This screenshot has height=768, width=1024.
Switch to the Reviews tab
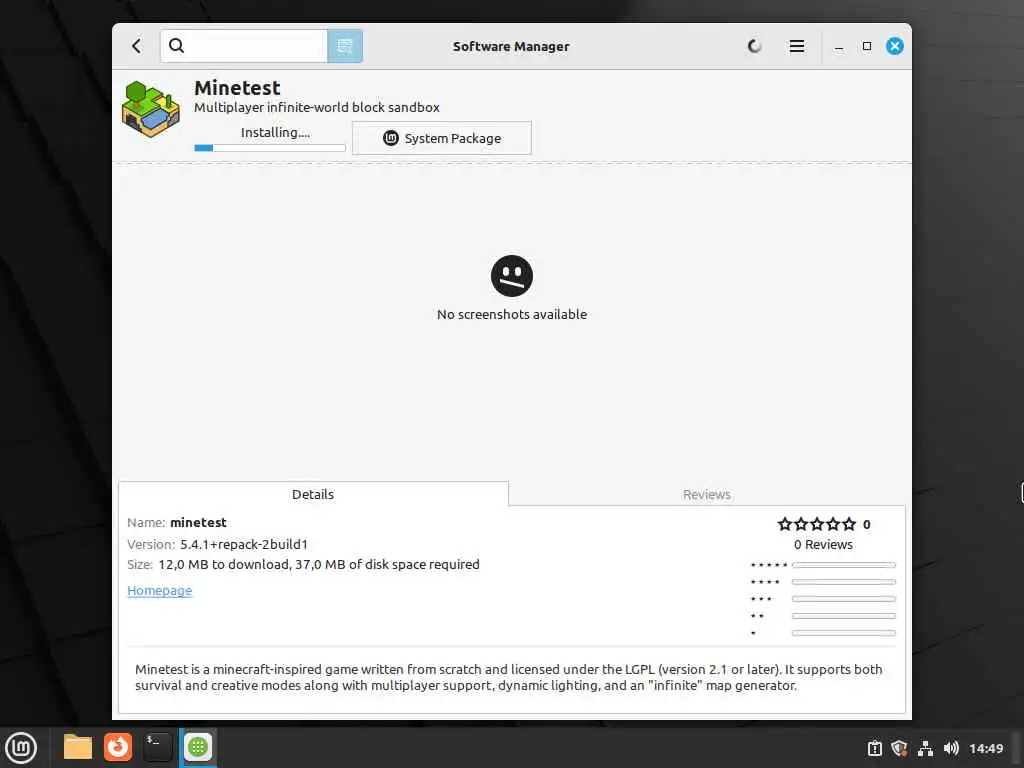[x=707, y=494]
